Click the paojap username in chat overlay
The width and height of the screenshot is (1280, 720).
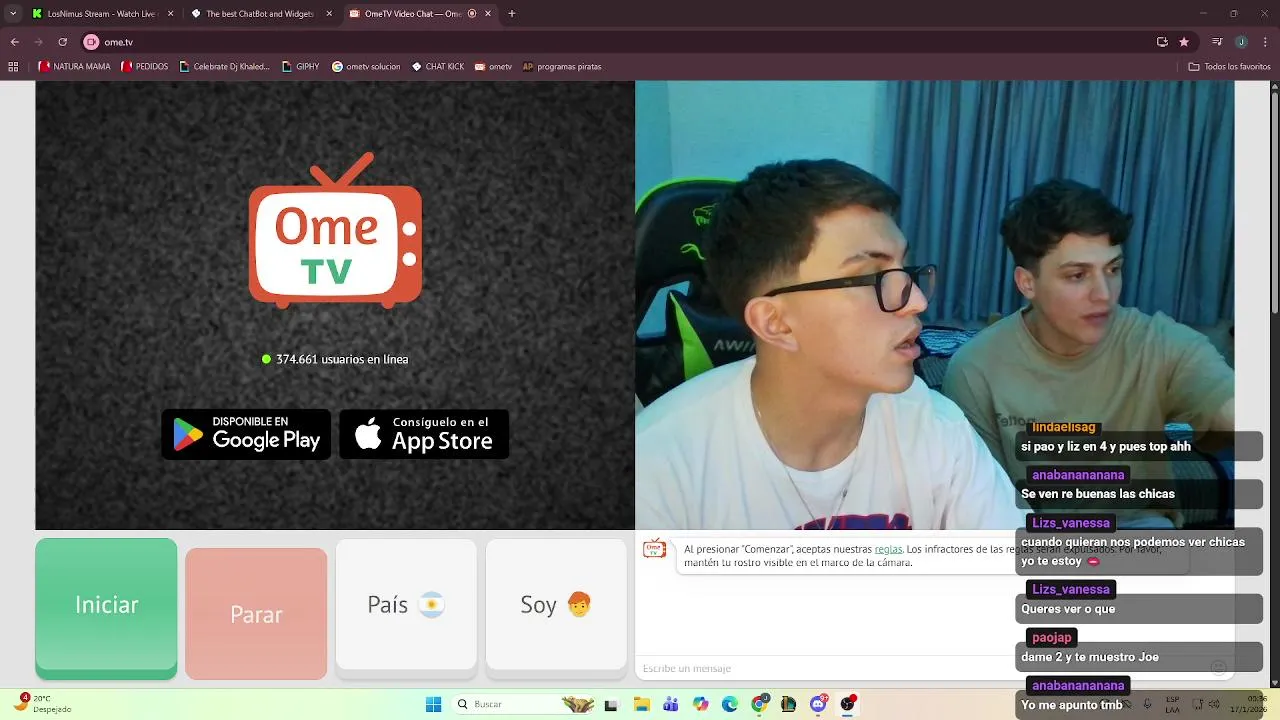click(1051, 637)
